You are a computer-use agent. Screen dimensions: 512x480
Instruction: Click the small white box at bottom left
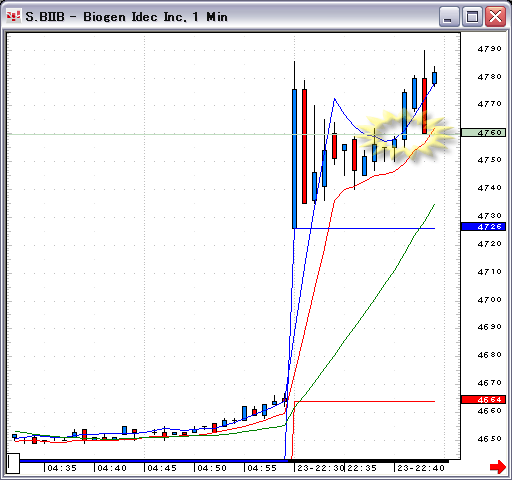coord(13,463)
